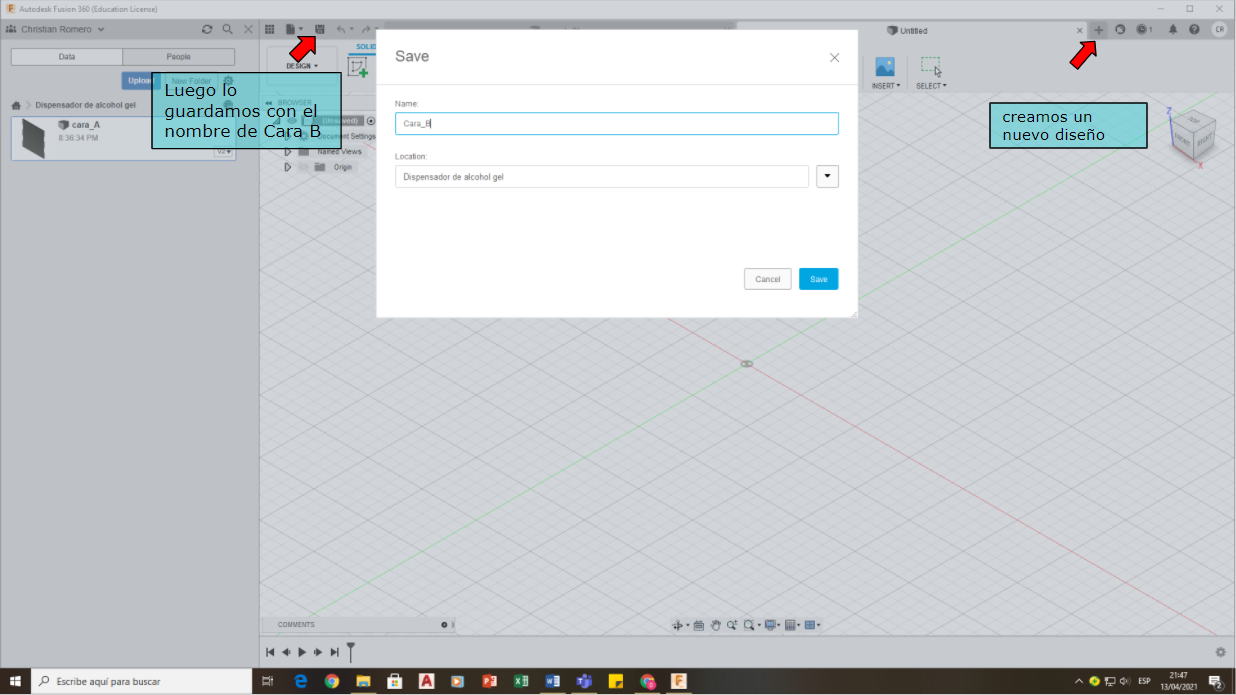Open Microsoft Teams from the taskbar
This screenshot has height=695, width=1236.
[x=584, y=681]
